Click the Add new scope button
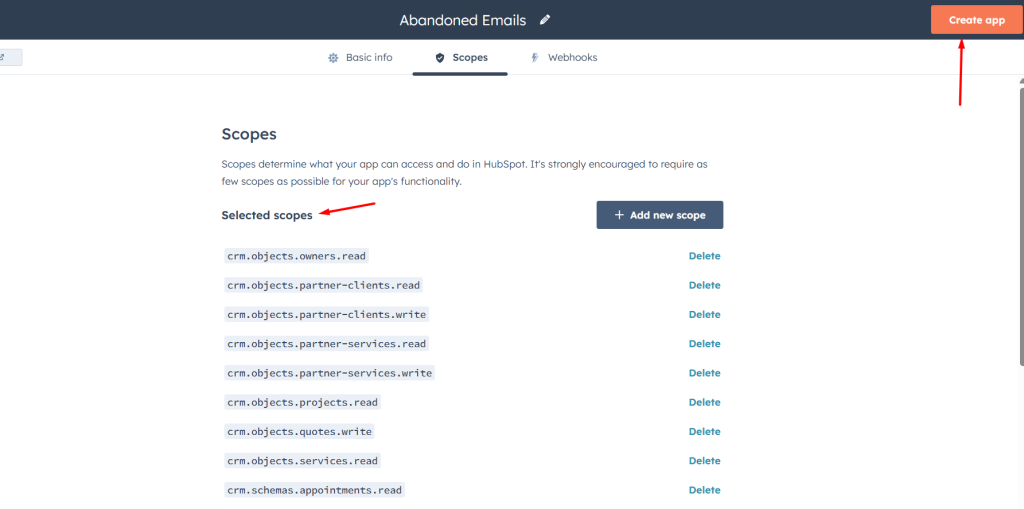This screenshot has width=1024, height=509. 660,215
